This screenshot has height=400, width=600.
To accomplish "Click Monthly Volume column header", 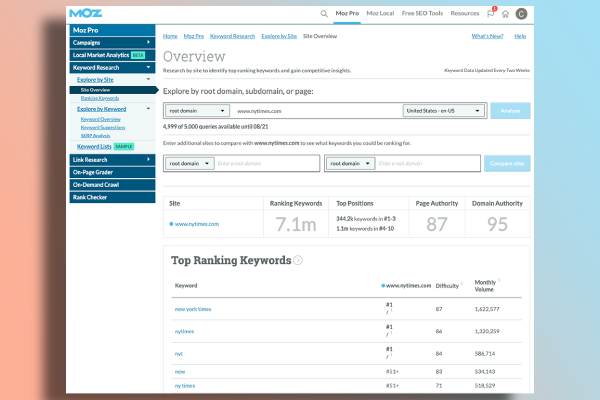I will 485,286.
